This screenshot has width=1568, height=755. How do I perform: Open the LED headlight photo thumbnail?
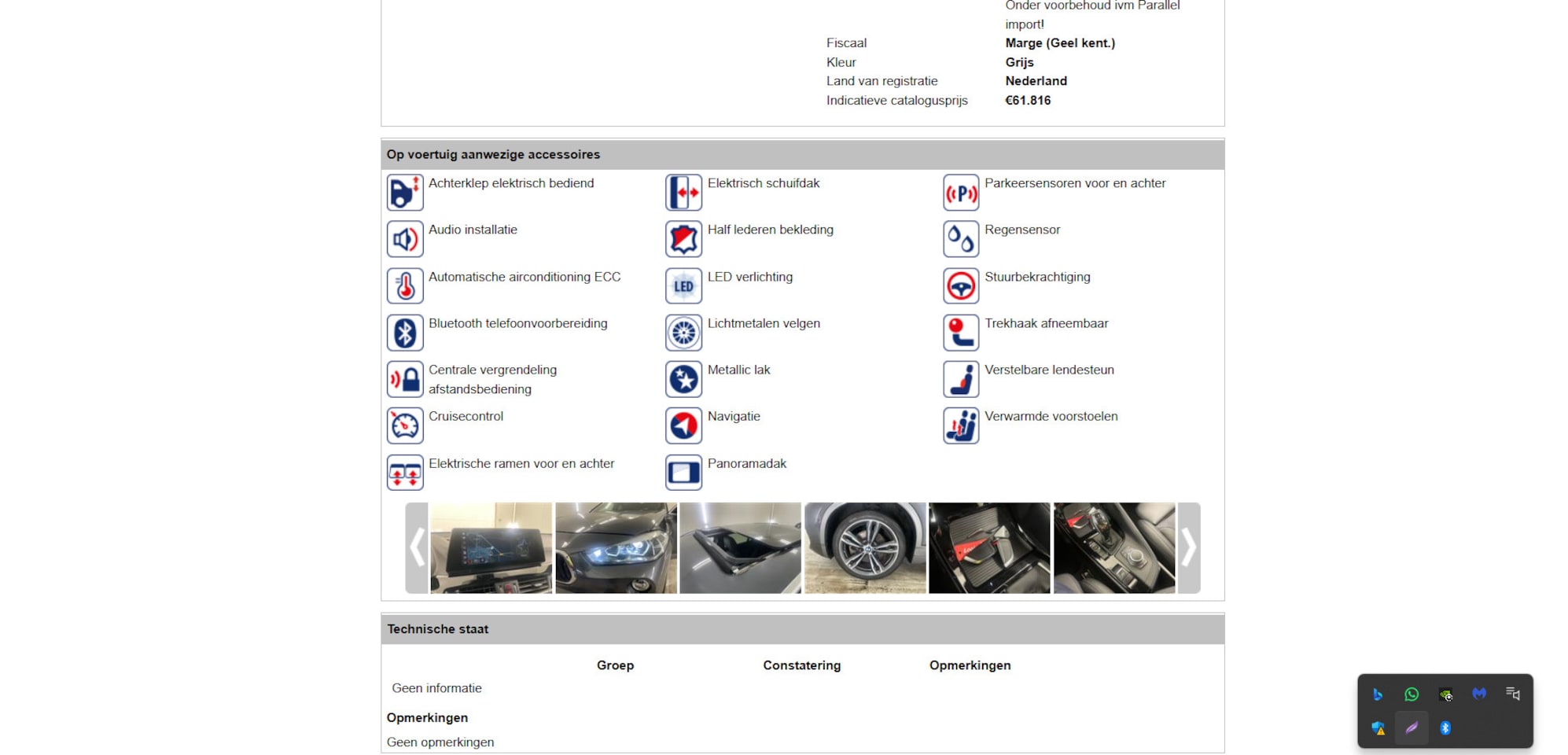616,547
